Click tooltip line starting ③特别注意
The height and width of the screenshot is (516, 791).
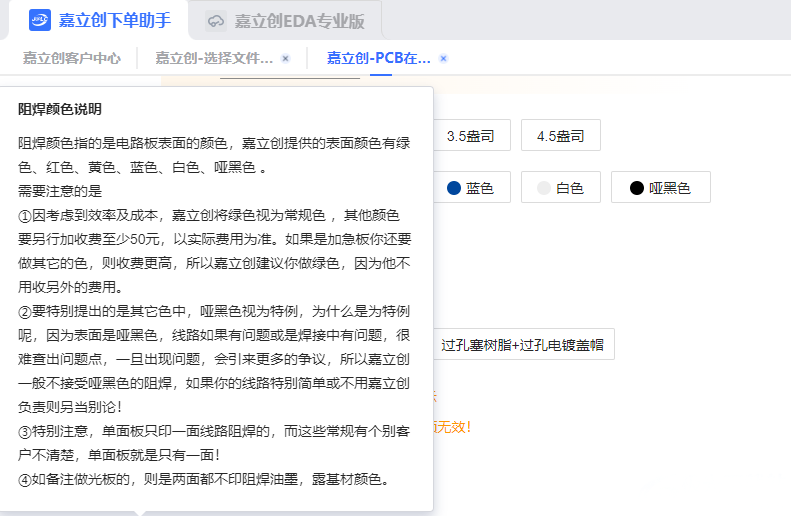tap(214, 431)
